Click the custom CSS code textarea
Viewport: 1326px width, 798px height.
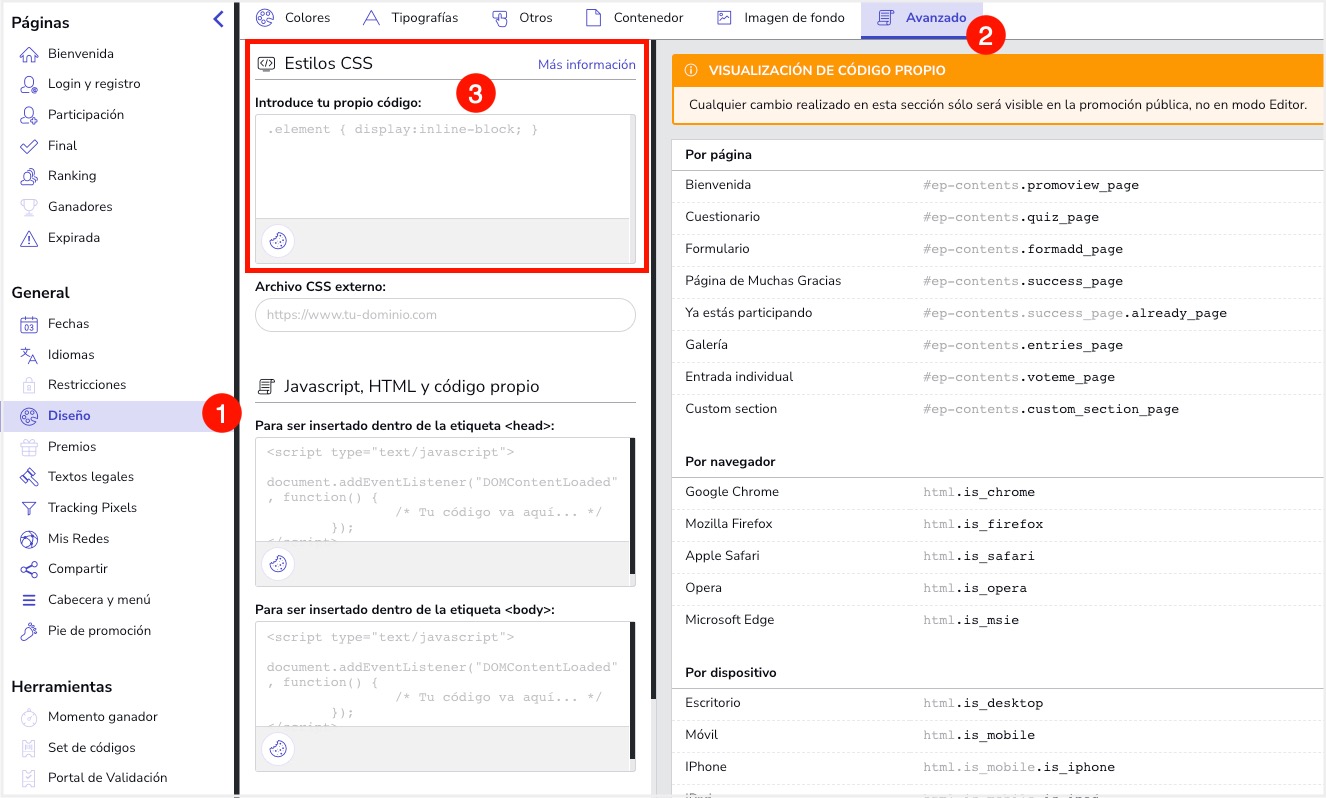pos(445,166)
